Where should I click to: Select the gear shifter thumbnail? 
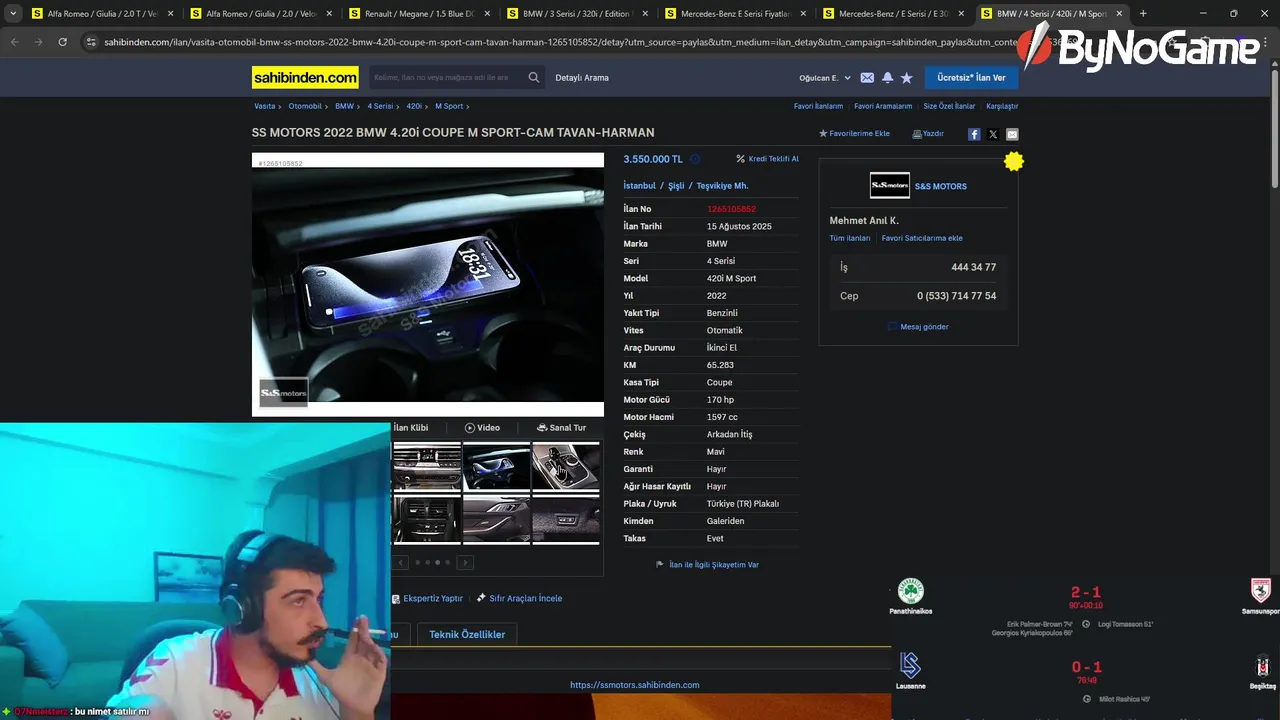(x=566, y=465)
